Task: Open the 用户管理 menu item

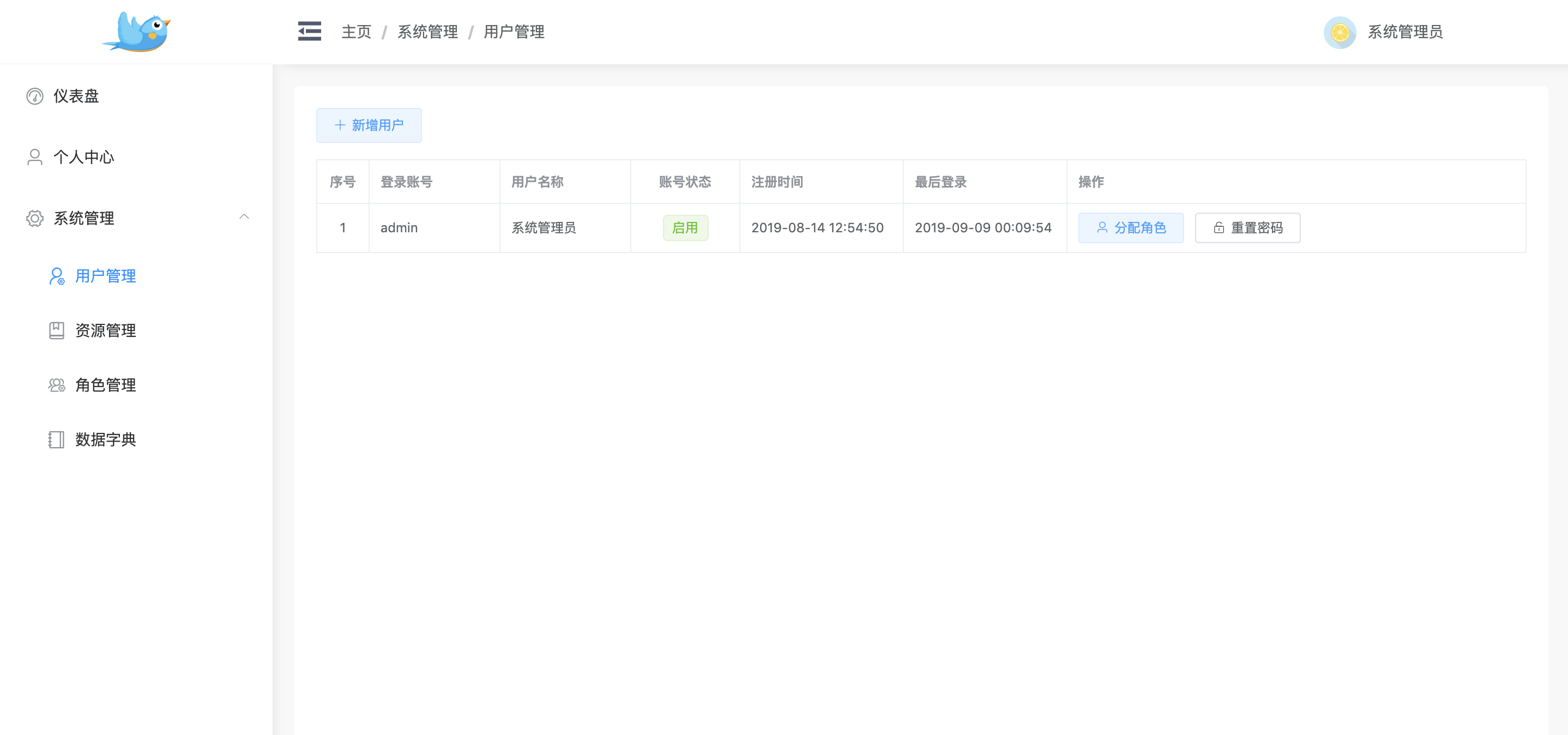Action: pyautogui.click(x=105, y=276)
